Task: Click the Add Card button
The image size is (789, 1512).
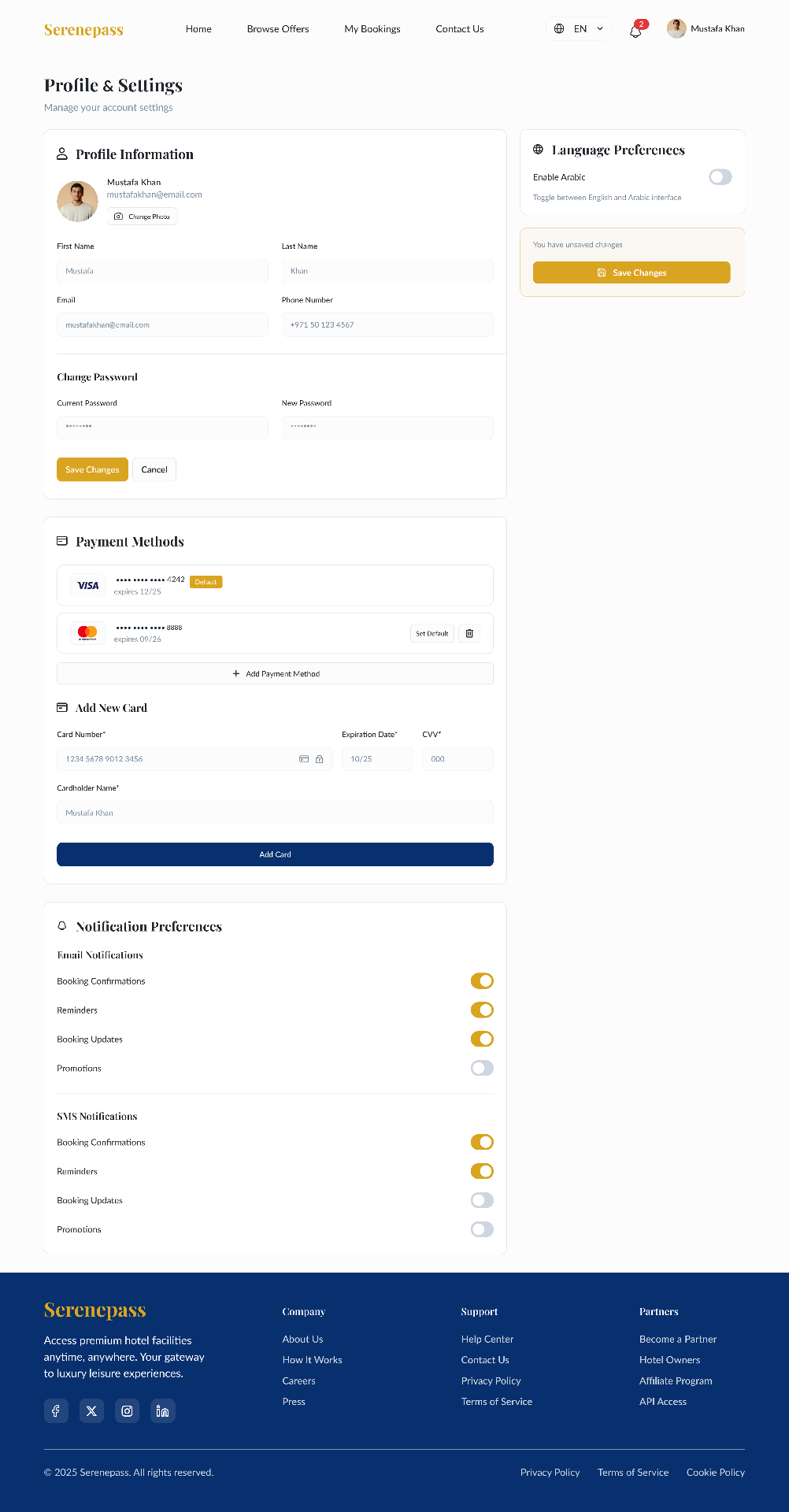Action: point(275,854)
